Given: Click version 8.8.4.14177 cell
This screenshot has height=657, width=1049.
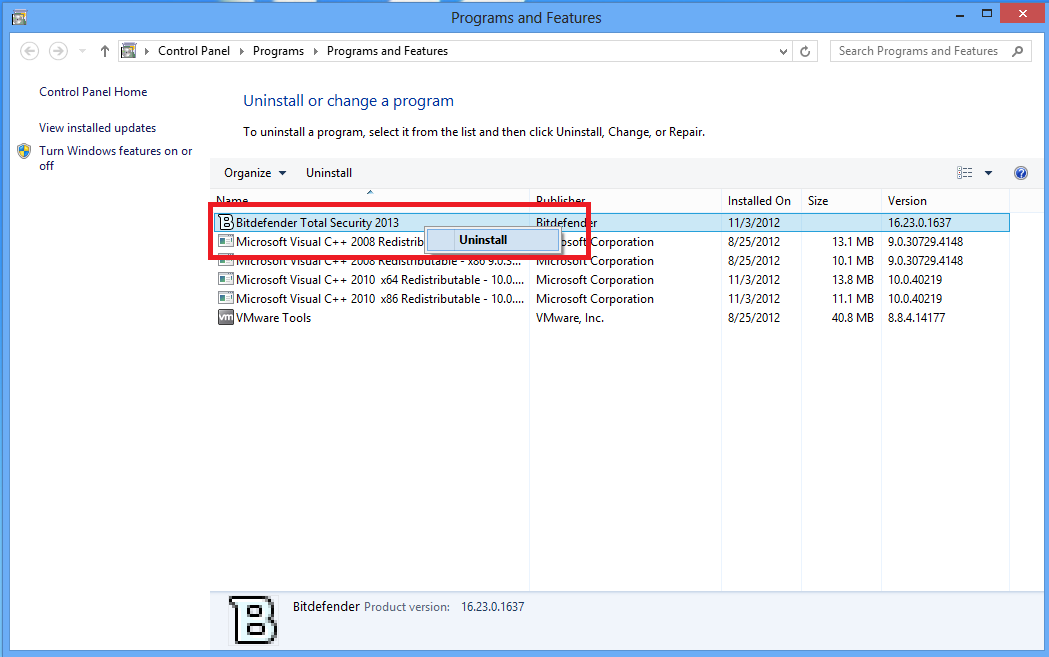Looking at the screenshot, I should [x=917, y=318].
